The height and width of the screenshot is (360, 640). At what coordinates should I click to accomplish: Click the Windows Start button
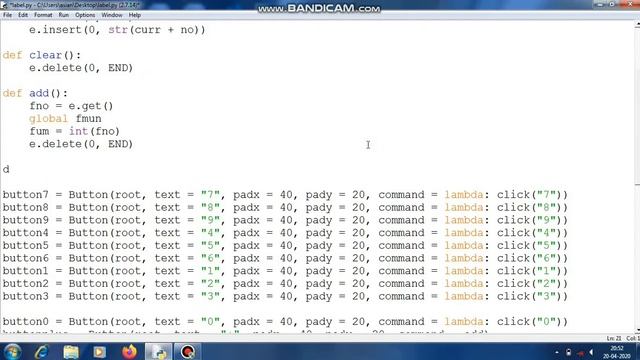coord(12,351)
